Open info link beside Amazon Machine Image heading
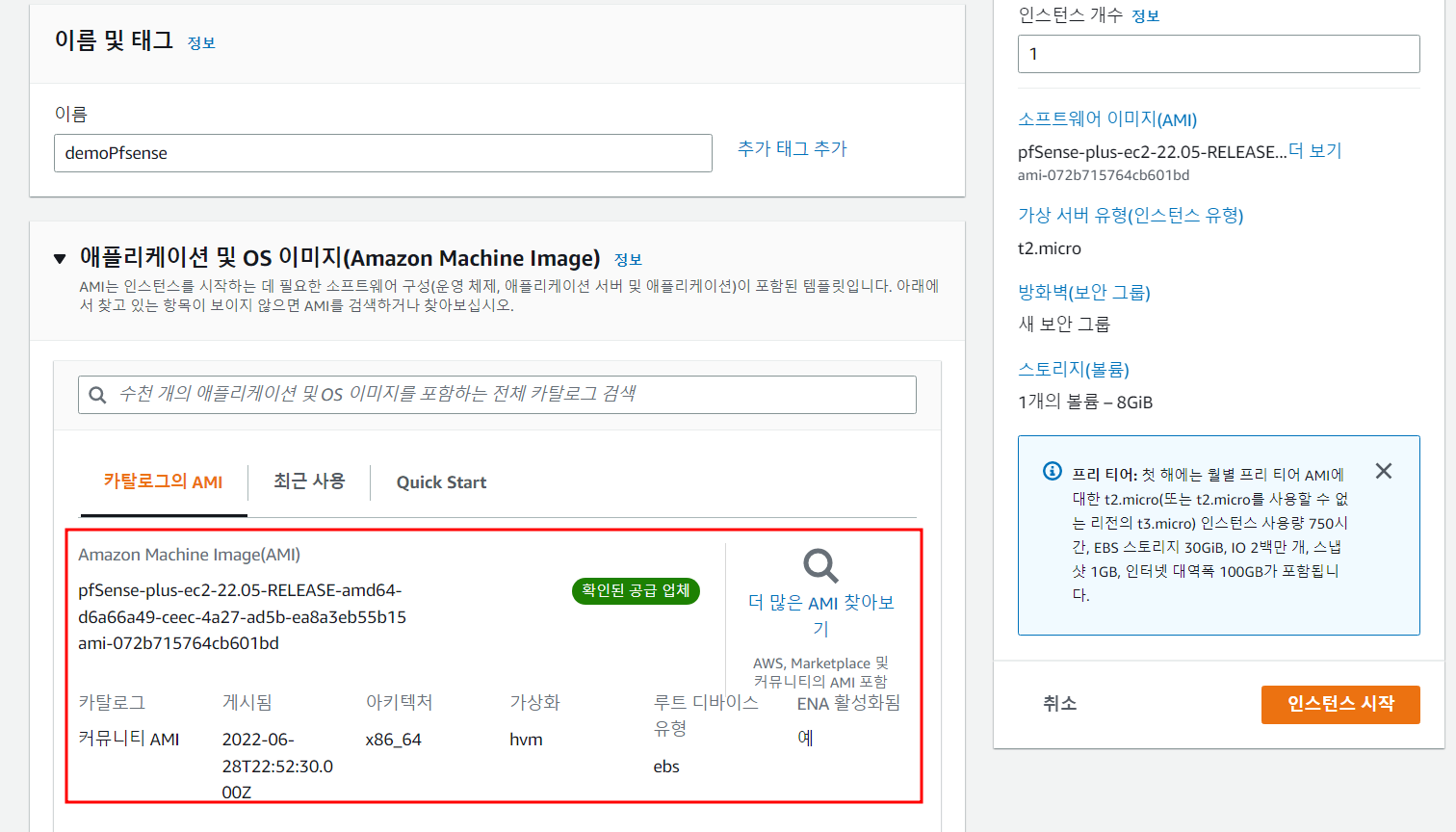The height and width of the screenshot is (832, 1456). [628, 259]
